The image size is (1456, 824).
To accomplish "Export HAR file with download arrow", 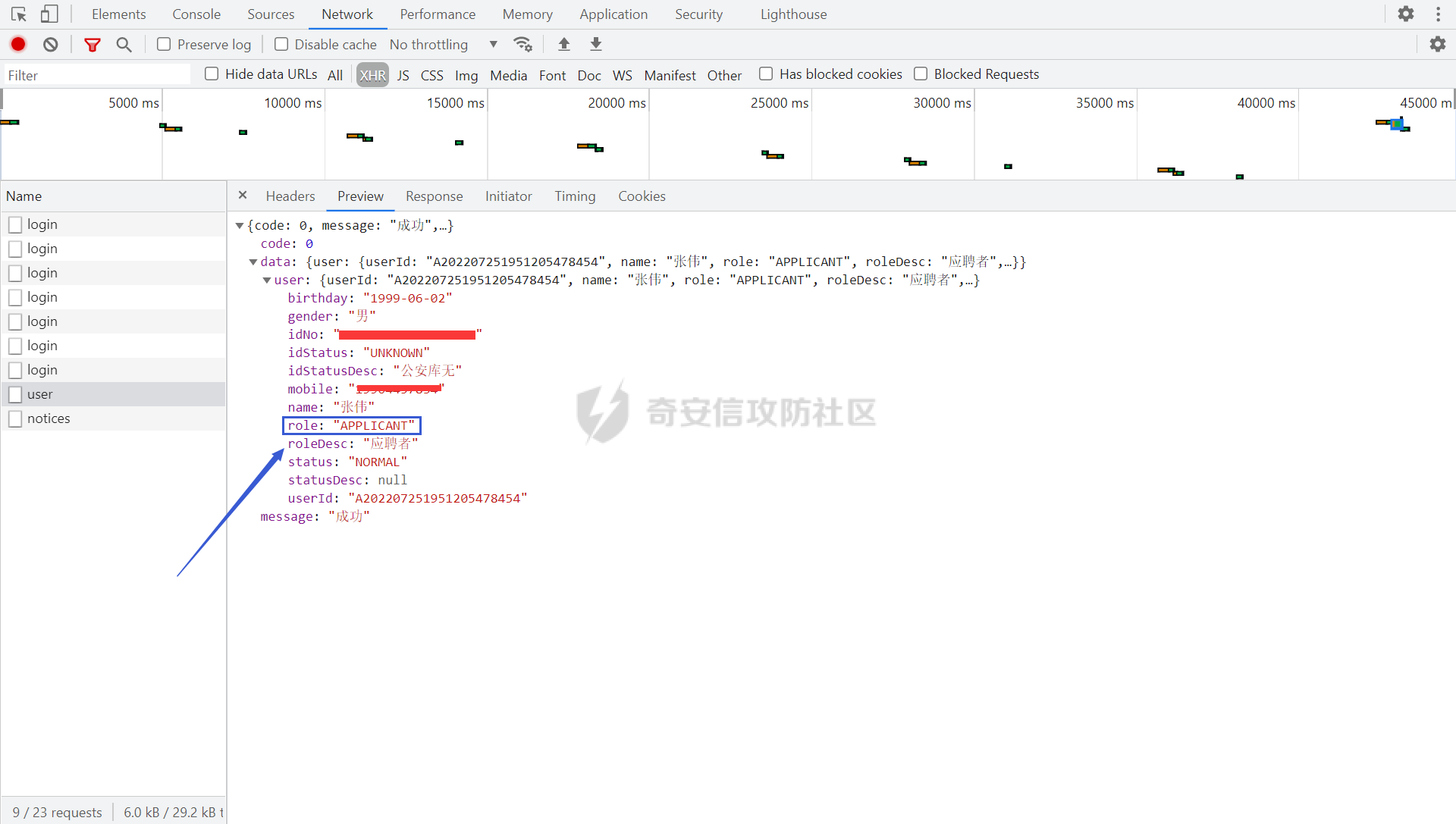I will [596, 44].
